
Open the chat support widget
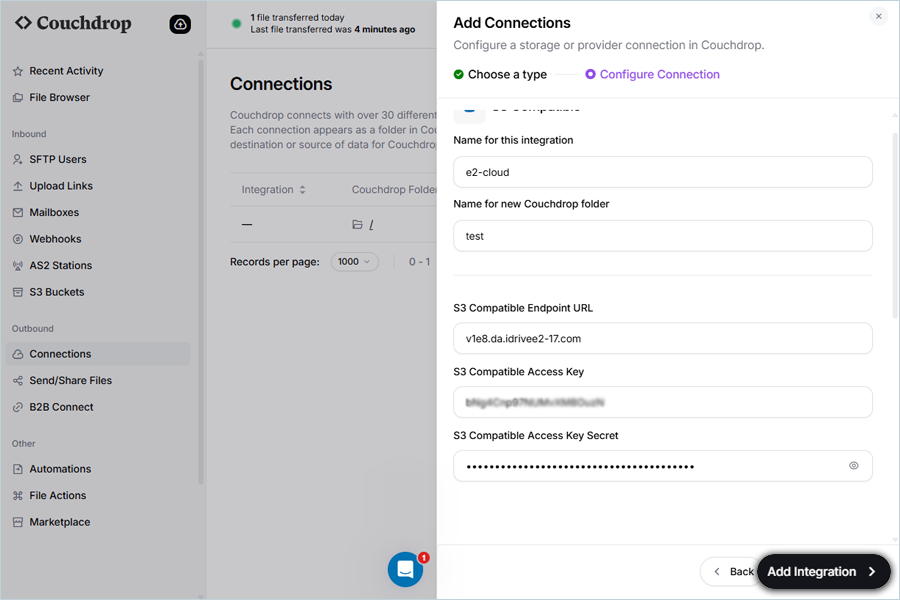(405, 570)
